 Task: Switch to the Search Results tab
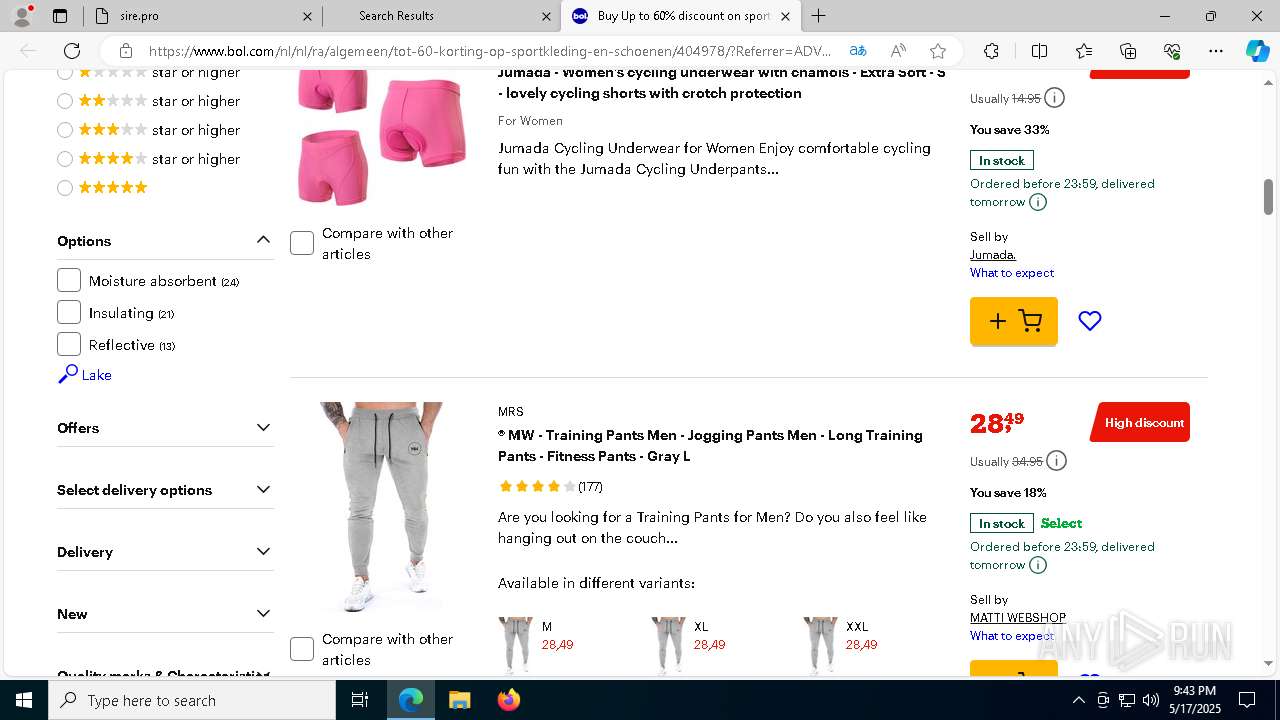click(441, 16)
